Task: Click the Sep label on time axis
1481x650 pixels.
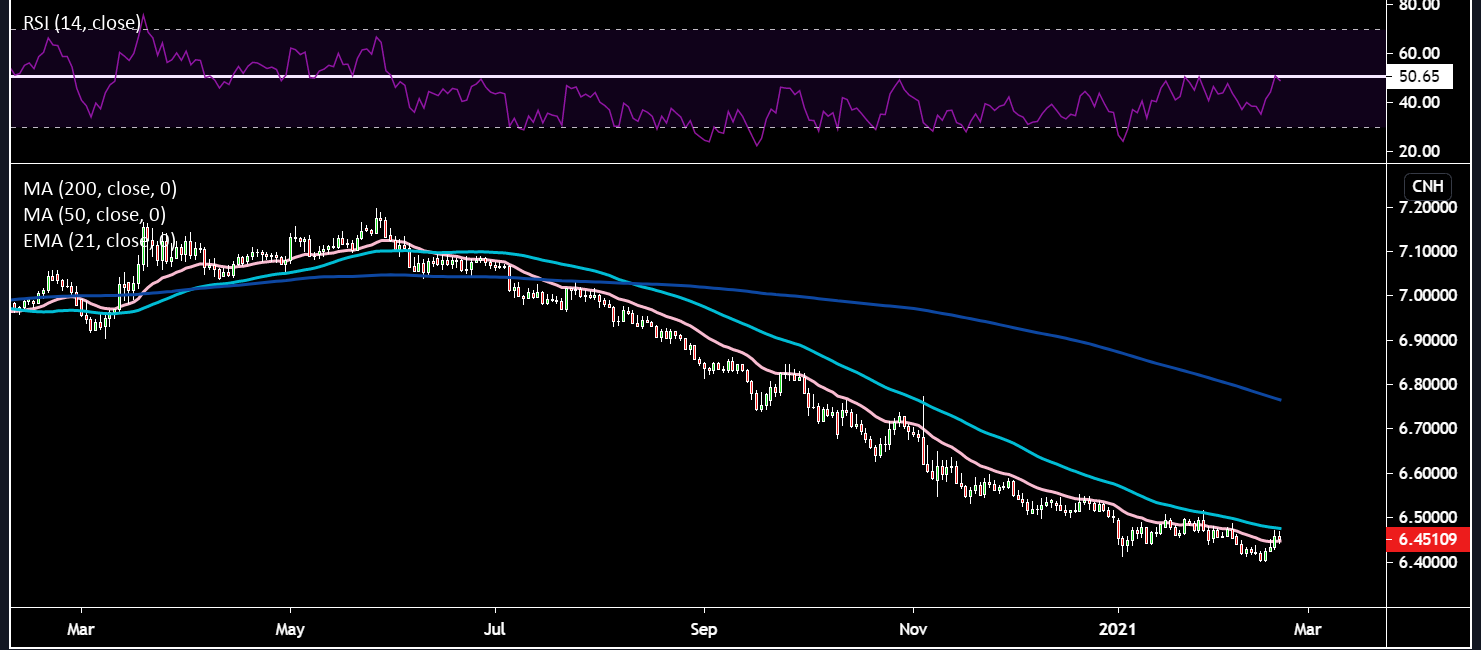Action: coord(704,630)
